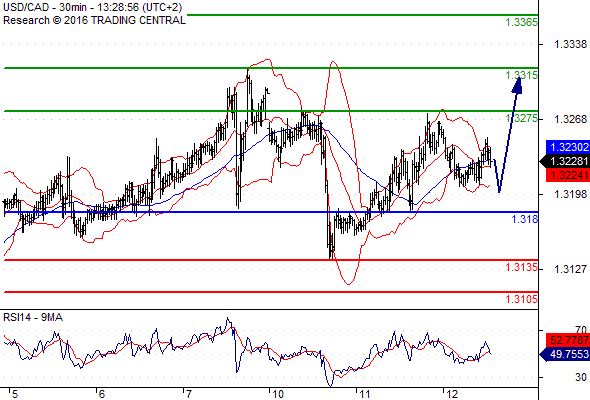The image size is (590, 400).
Task: Click the RSI14 - 9MA indicator title
Action: pos(33,318)
